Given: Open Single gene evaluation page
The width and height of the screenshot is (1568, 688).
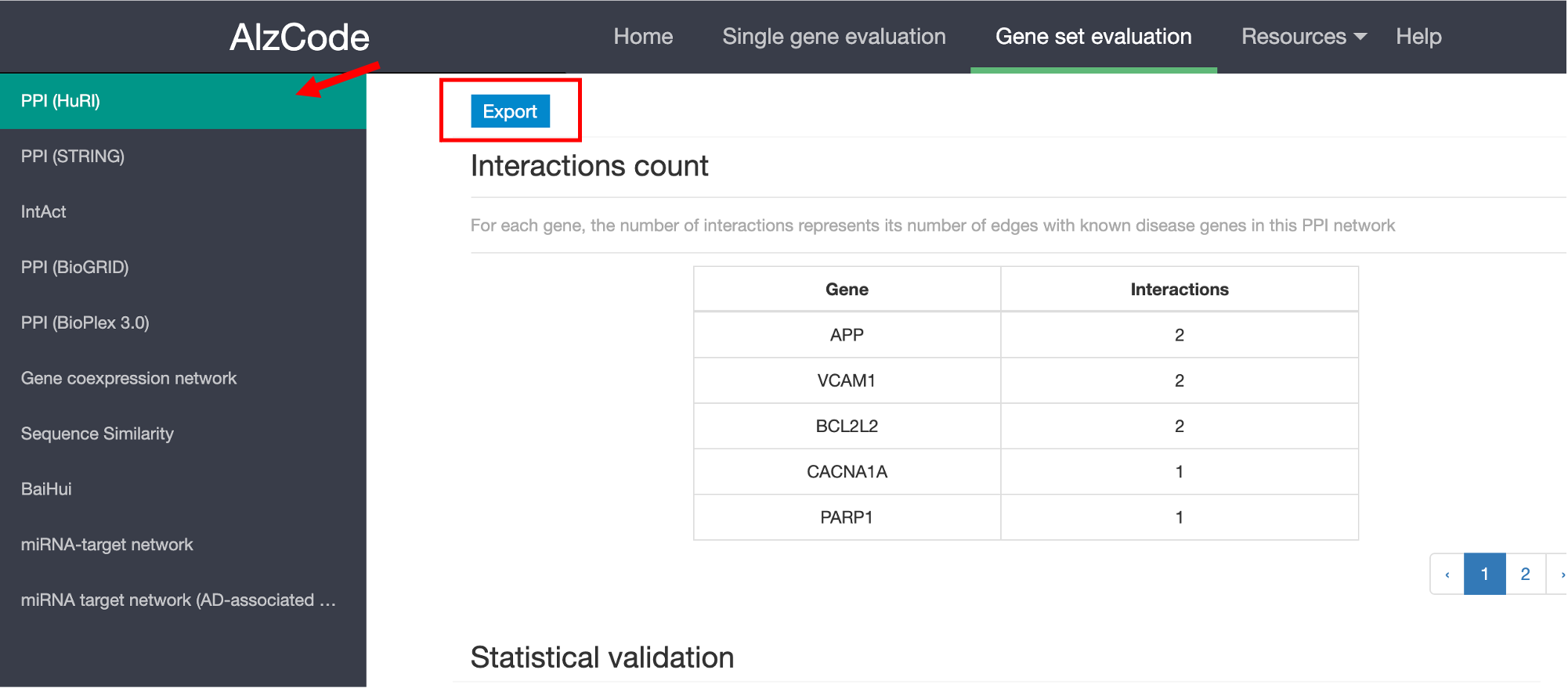Looking at the screenshot, I should 833,37.
